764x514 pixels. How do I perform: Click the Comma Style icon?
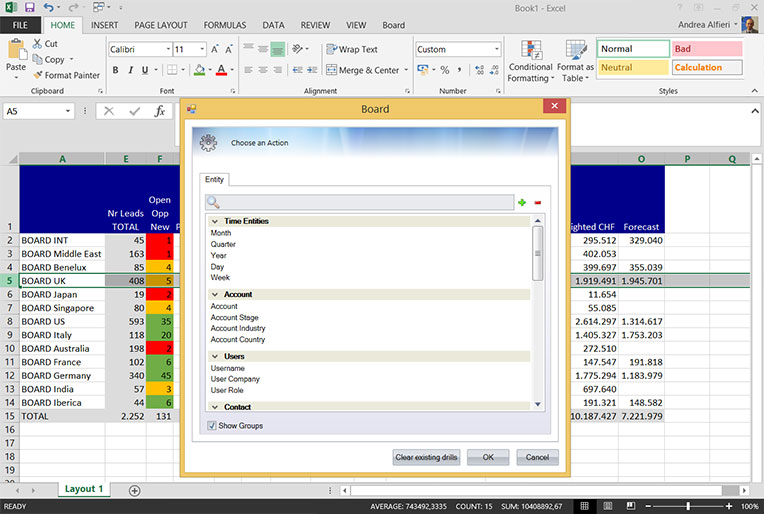[x=459, y=70]
